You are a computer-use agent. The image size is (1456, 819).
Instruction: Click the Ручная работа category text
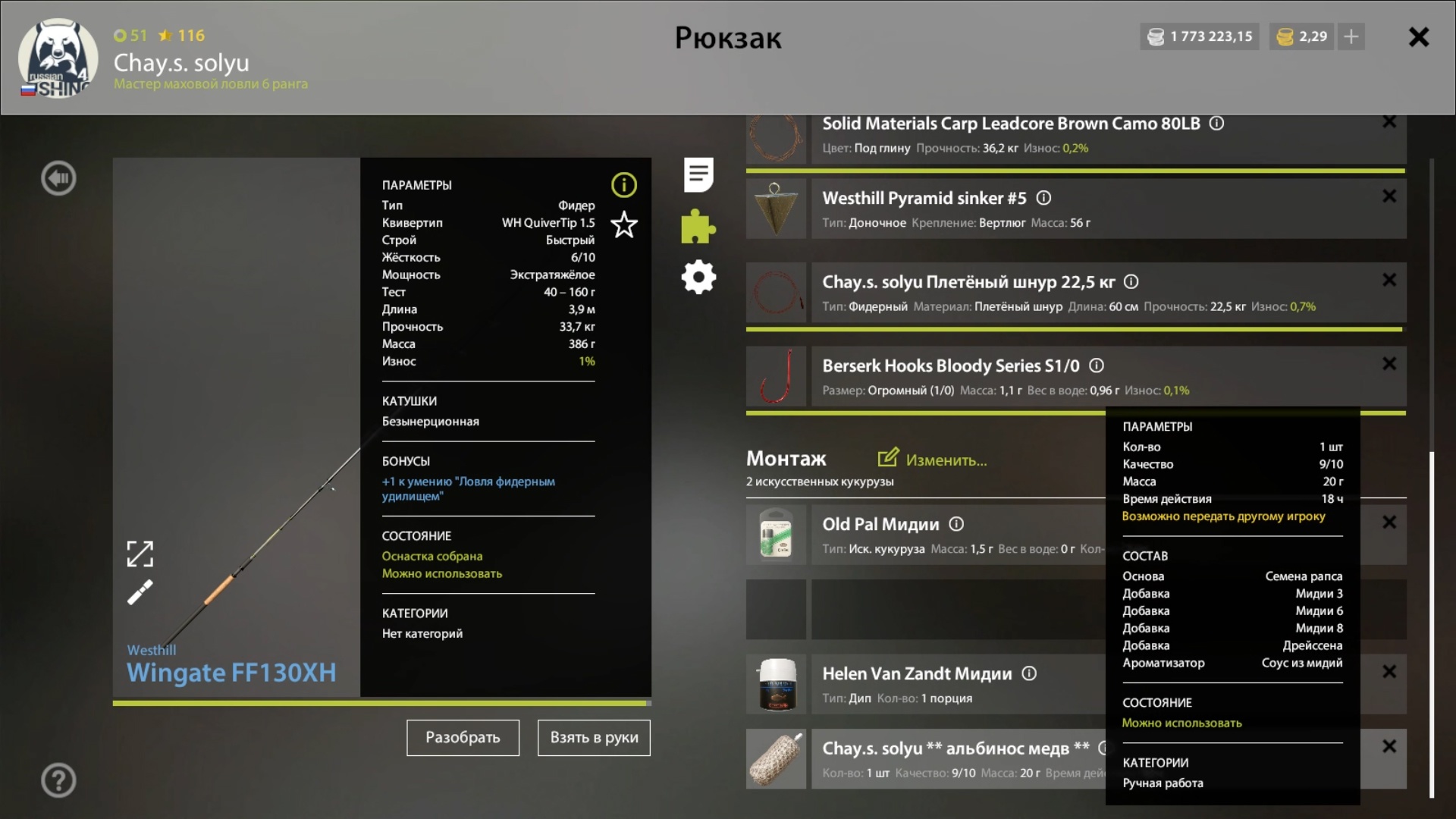tap(1163, 783)
